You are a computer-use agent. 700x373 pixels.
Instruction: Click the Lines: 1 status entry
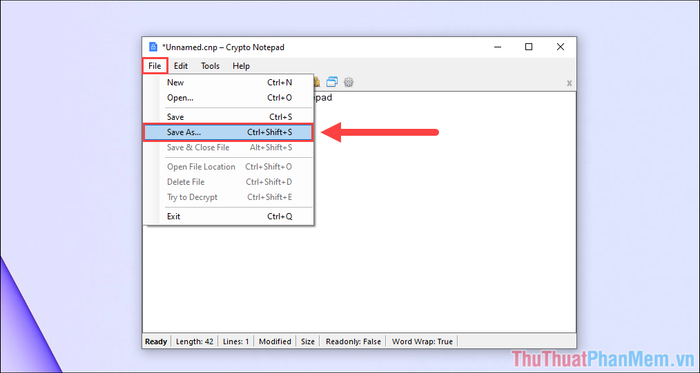click(x=236, y=342)
